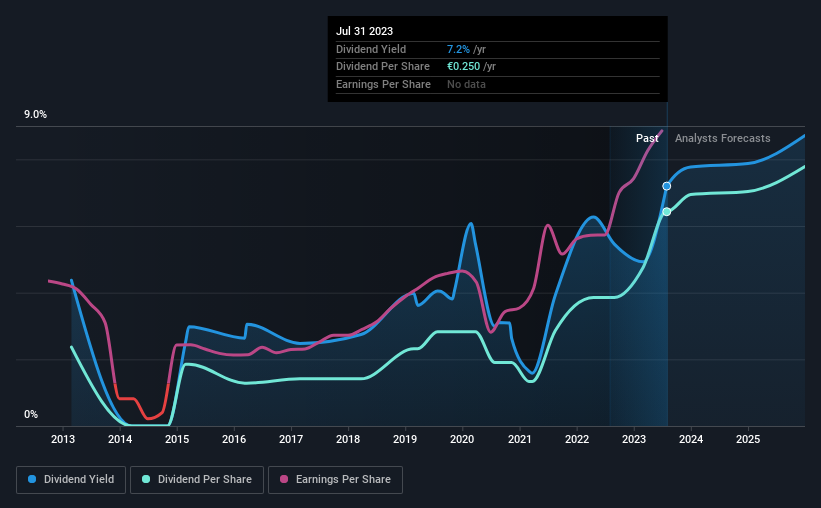The width and height of the screenshot is (821, 508).
Task: Click the Past region label
Action: (x=647, y=138)
